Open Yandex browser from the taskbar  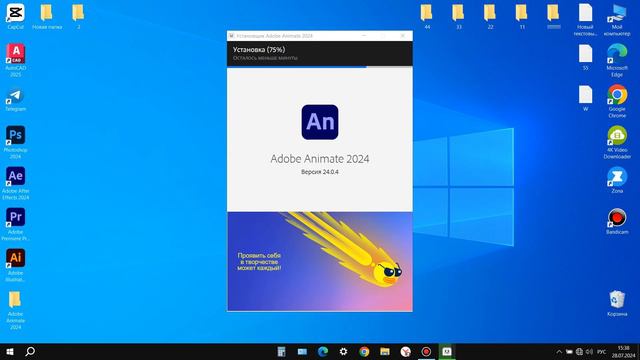tap(405, 351)
